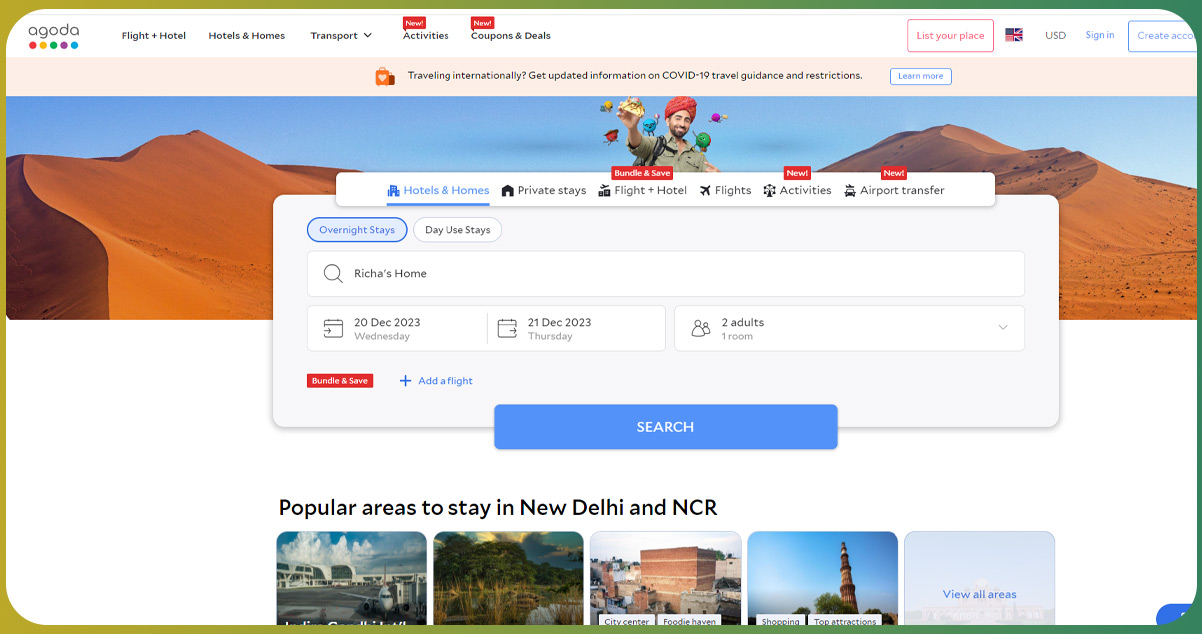
Task: Click the check-in calendar icon
Action: tap(333, 328)
